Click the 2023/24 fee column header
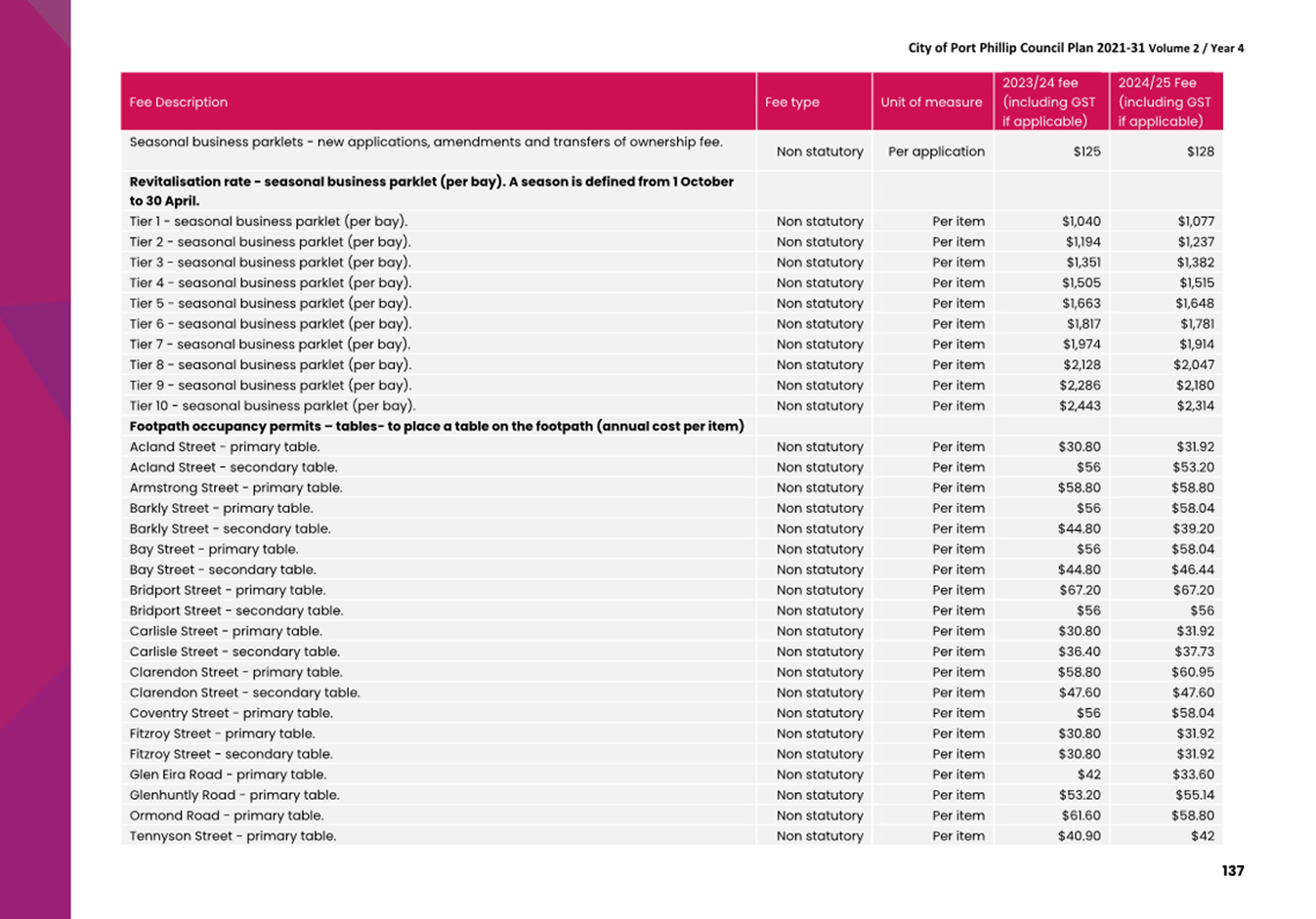The image size is (1316, 919). point(1051,102)
